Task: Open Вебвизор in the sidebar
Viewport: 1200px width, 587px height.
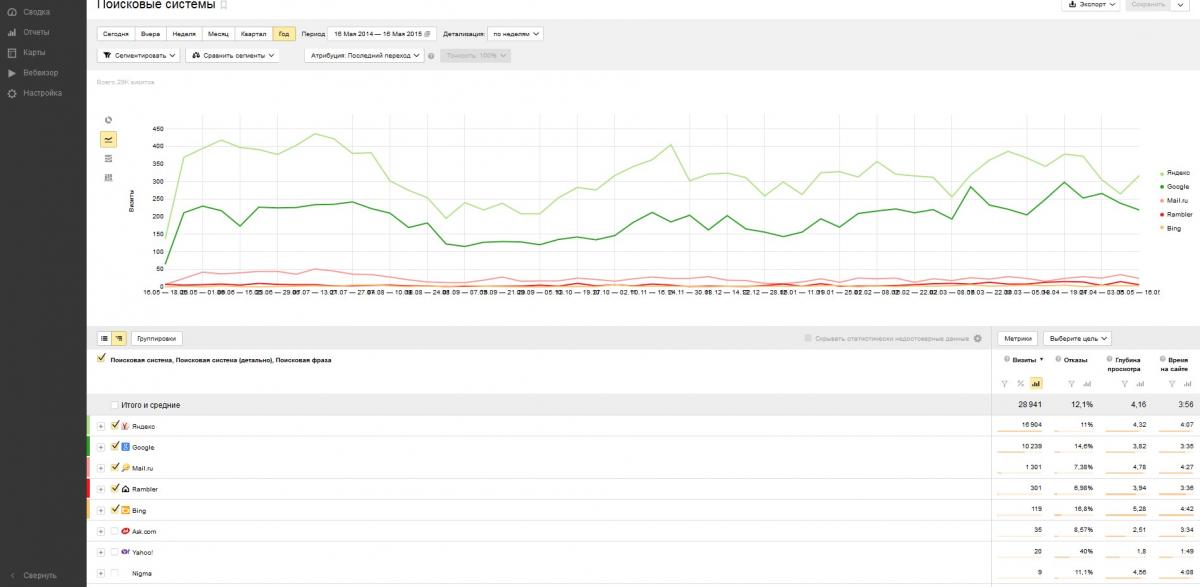Action: point(33,73)
